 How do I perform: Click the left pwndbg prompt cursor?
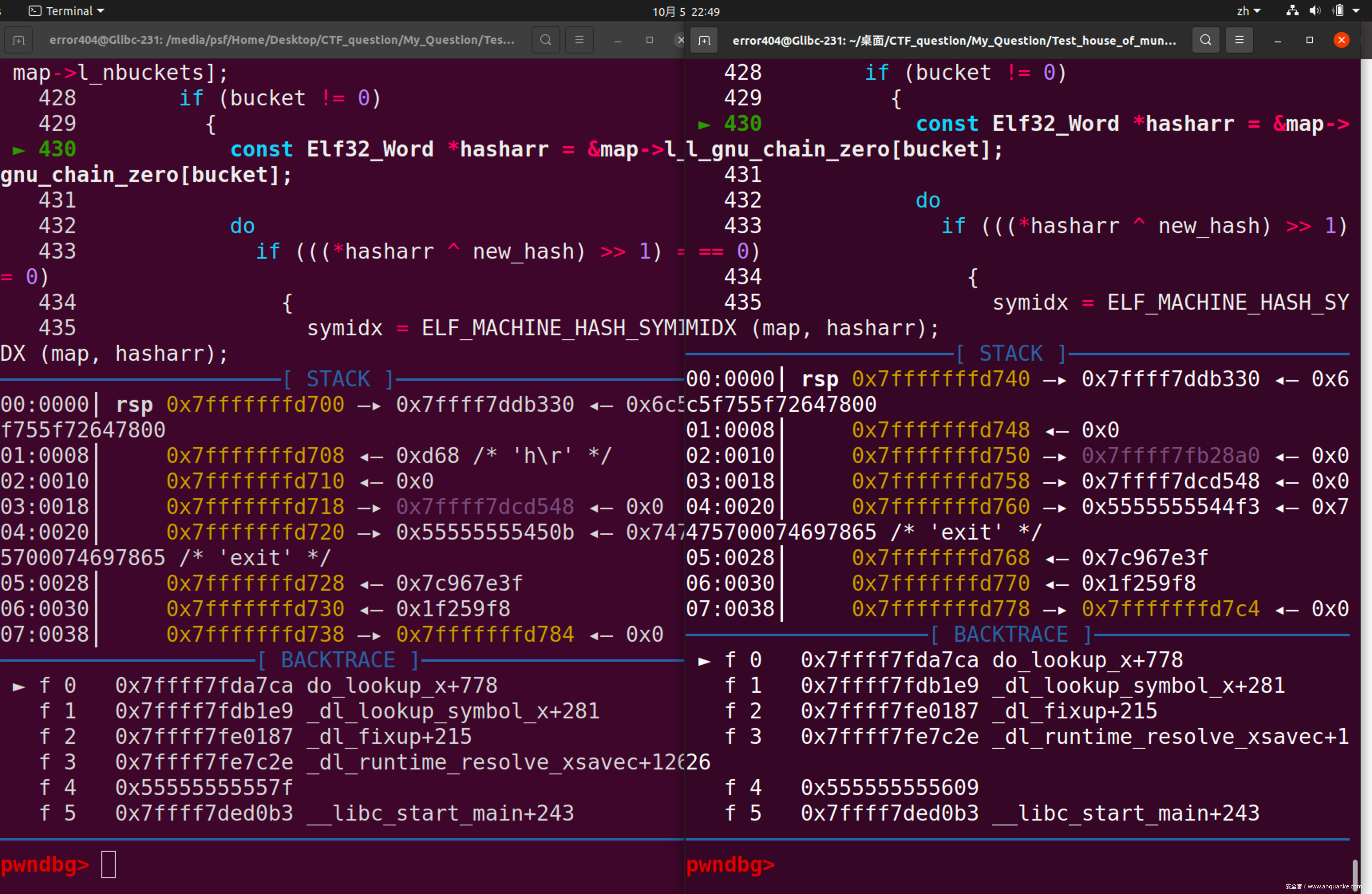click(x=109, y=864)
